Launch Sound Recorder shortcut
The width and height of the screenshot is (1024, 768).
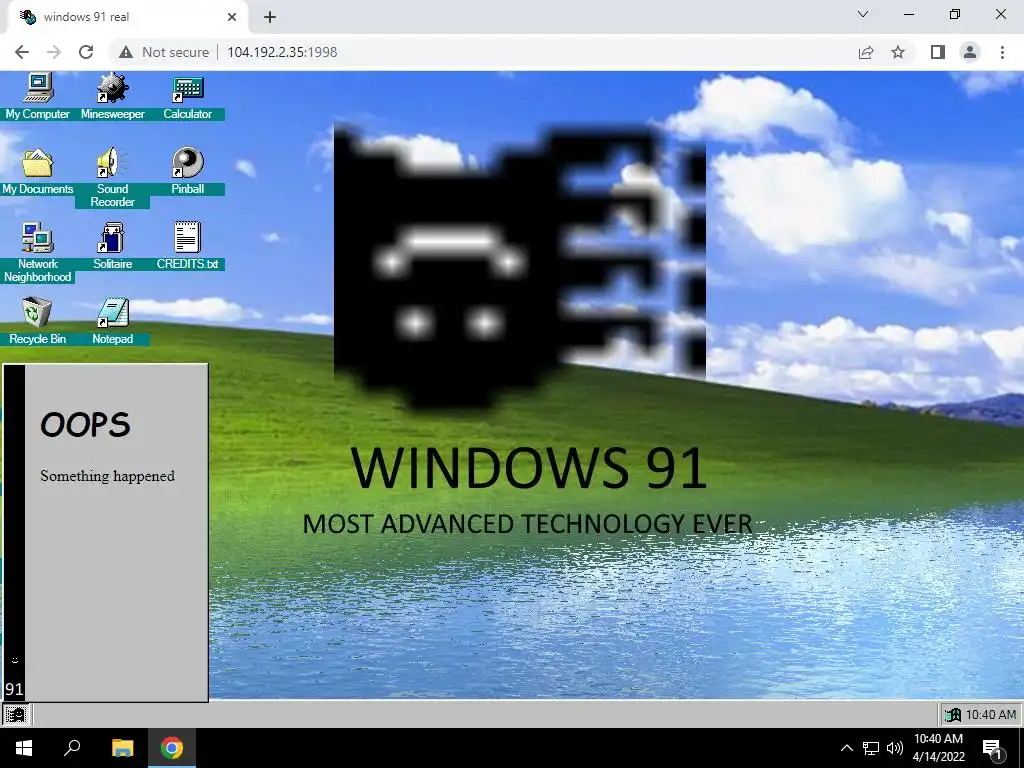tap(112, 178)
